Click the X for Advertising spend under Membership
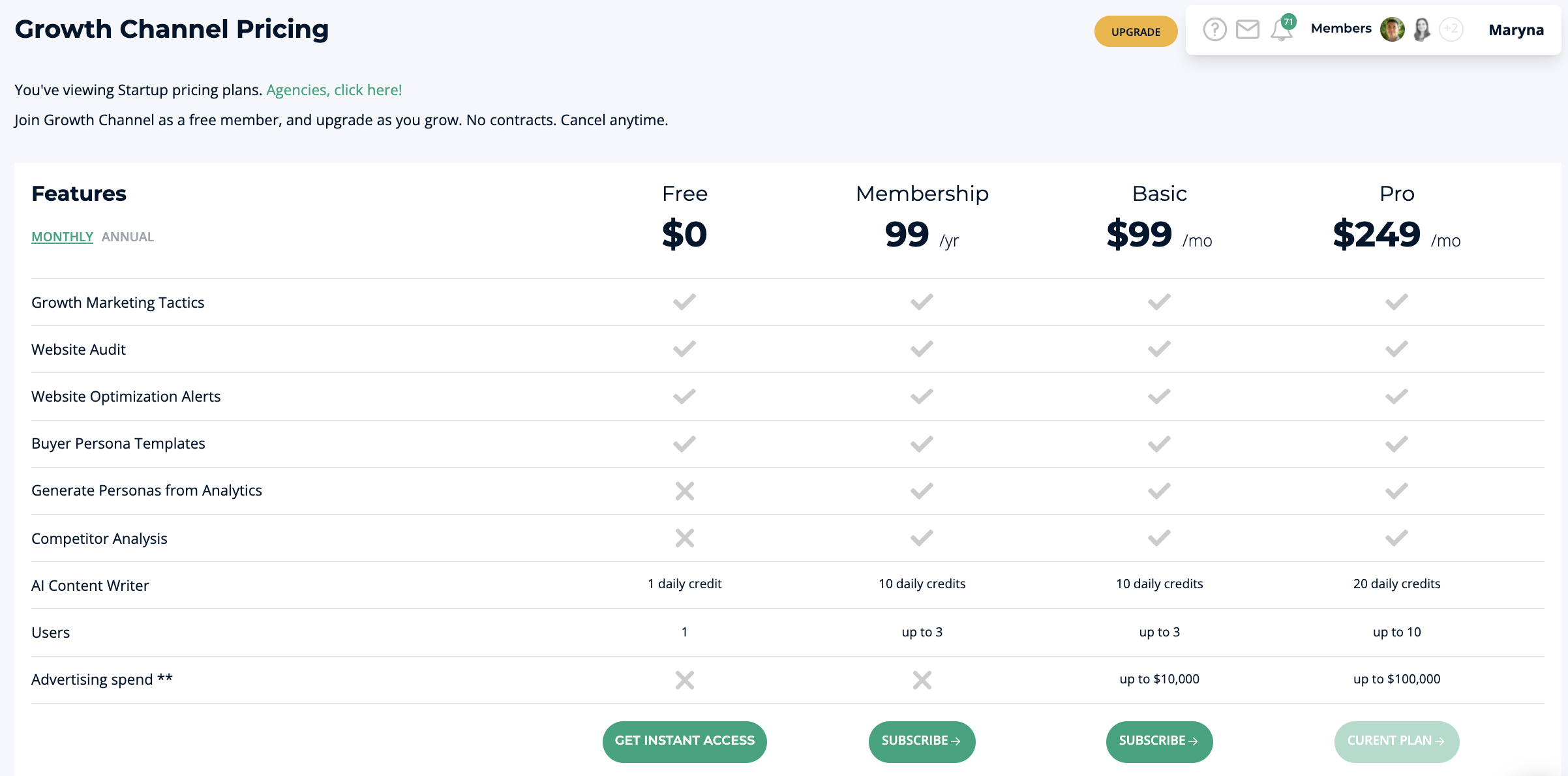 pos(922,680)
